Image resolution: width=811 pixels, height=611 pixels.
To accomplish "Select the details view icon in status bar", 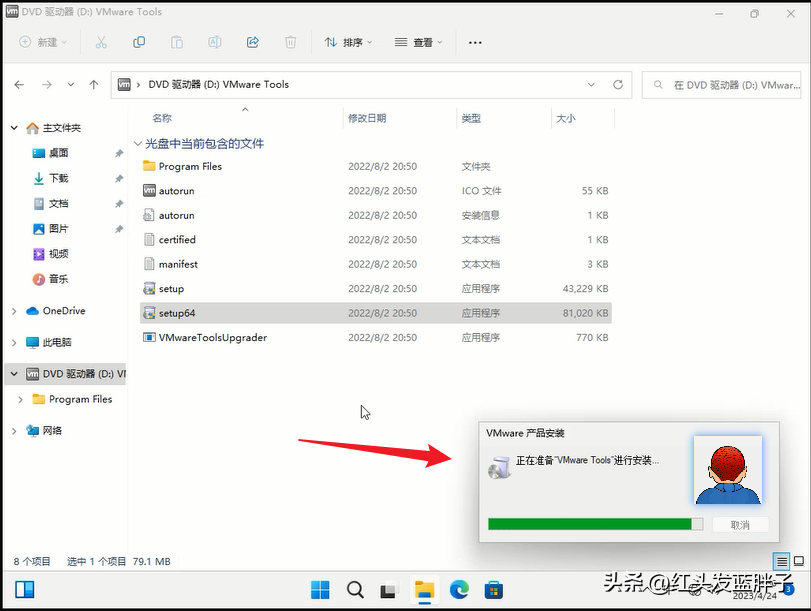I will click(x=782, y=561).
